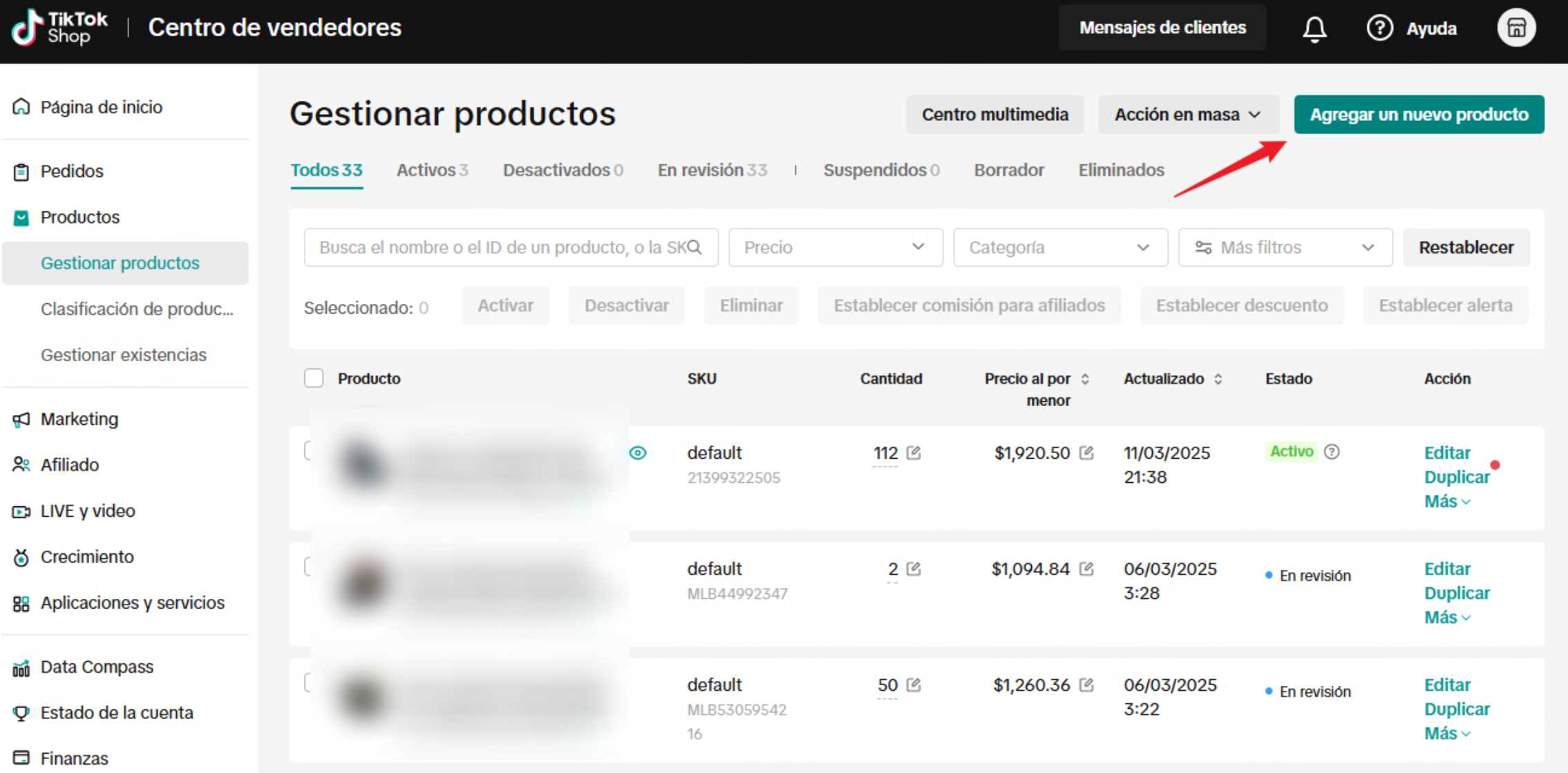Sort by Precio al por menor arrows
The width and height of the screenshot is (1568, 773).
click(1085, 379)
